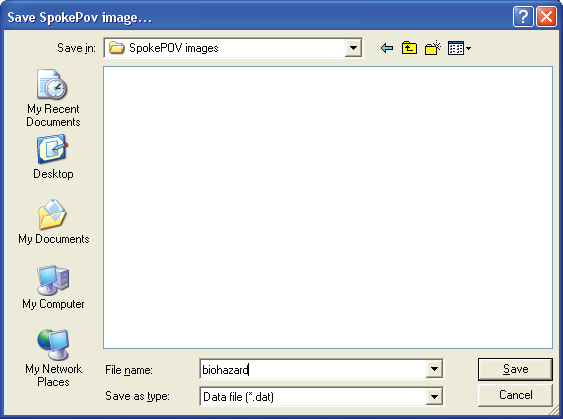
Task: Go up one folder level
Action: pos(409,48)
